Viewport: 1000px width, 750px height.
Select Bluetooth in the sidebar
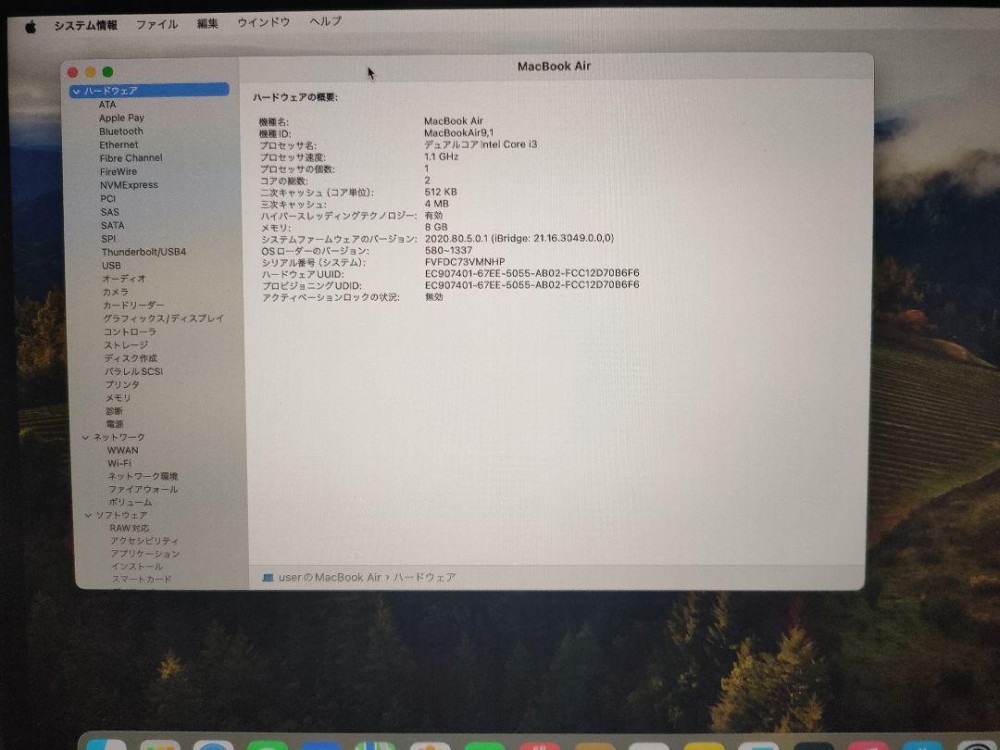(121, 131)
